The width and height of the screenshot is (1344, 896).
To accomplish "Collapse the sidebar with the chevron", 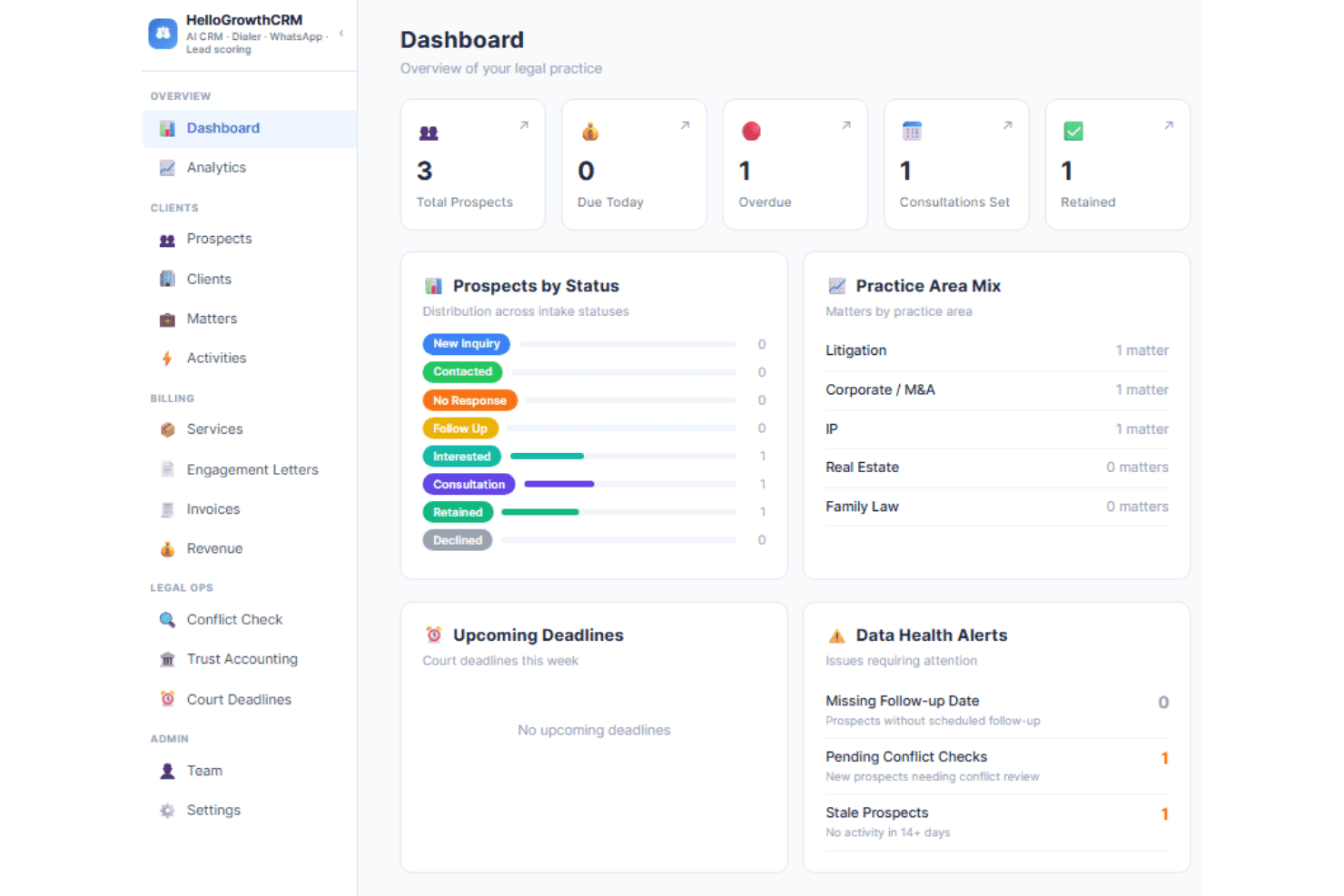I will point(341,34).
